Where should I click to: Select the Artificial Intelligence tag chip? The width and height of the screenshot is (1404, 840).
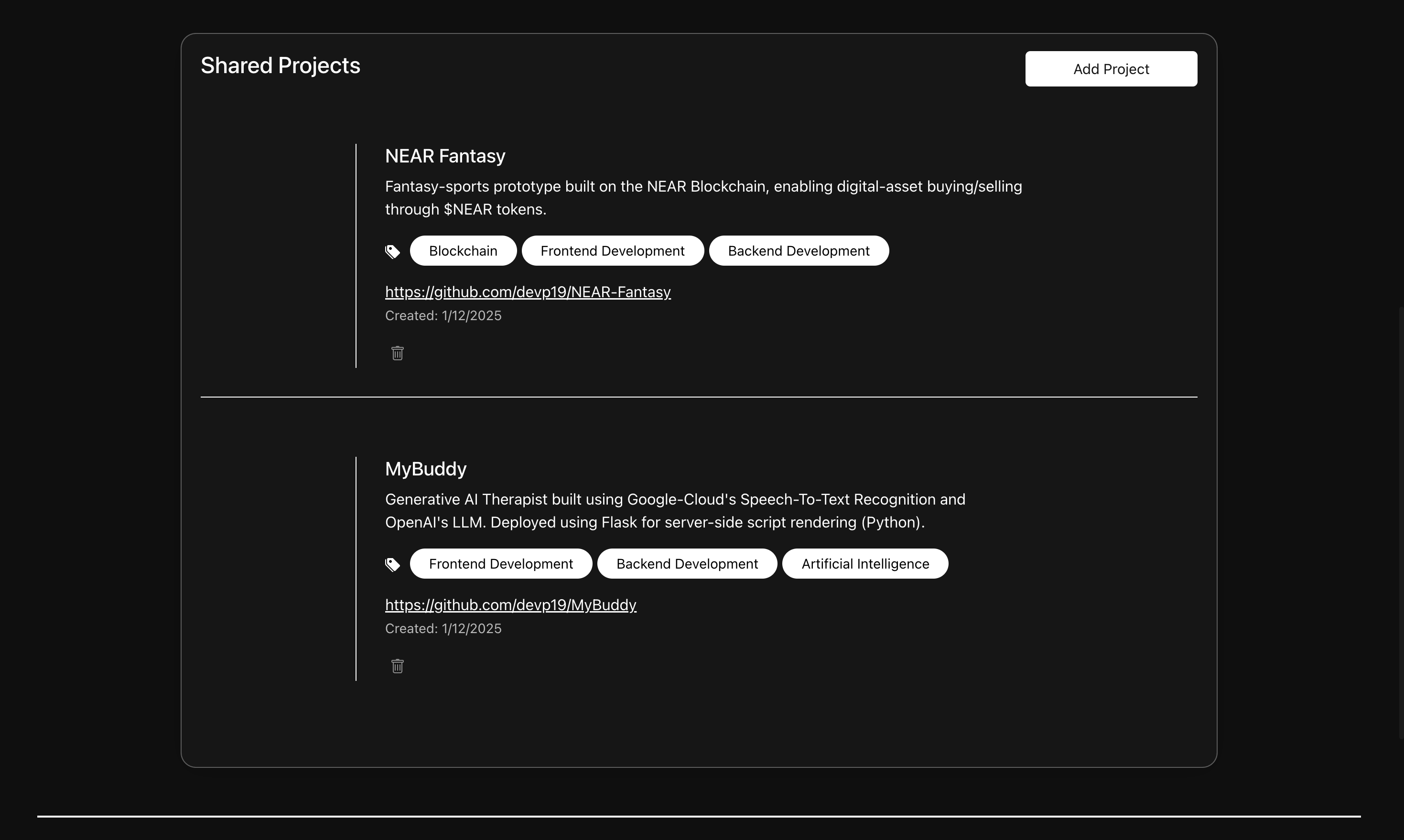pos(864,564)
